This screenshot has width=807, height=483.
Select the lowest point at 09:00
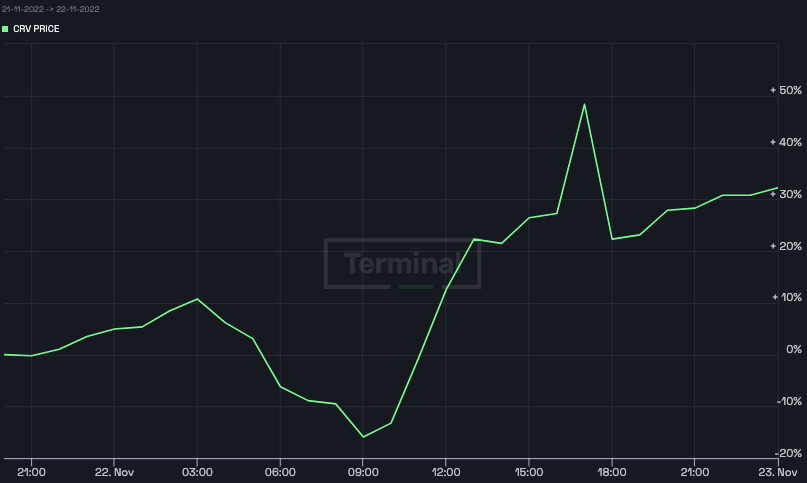pos(363,437)
